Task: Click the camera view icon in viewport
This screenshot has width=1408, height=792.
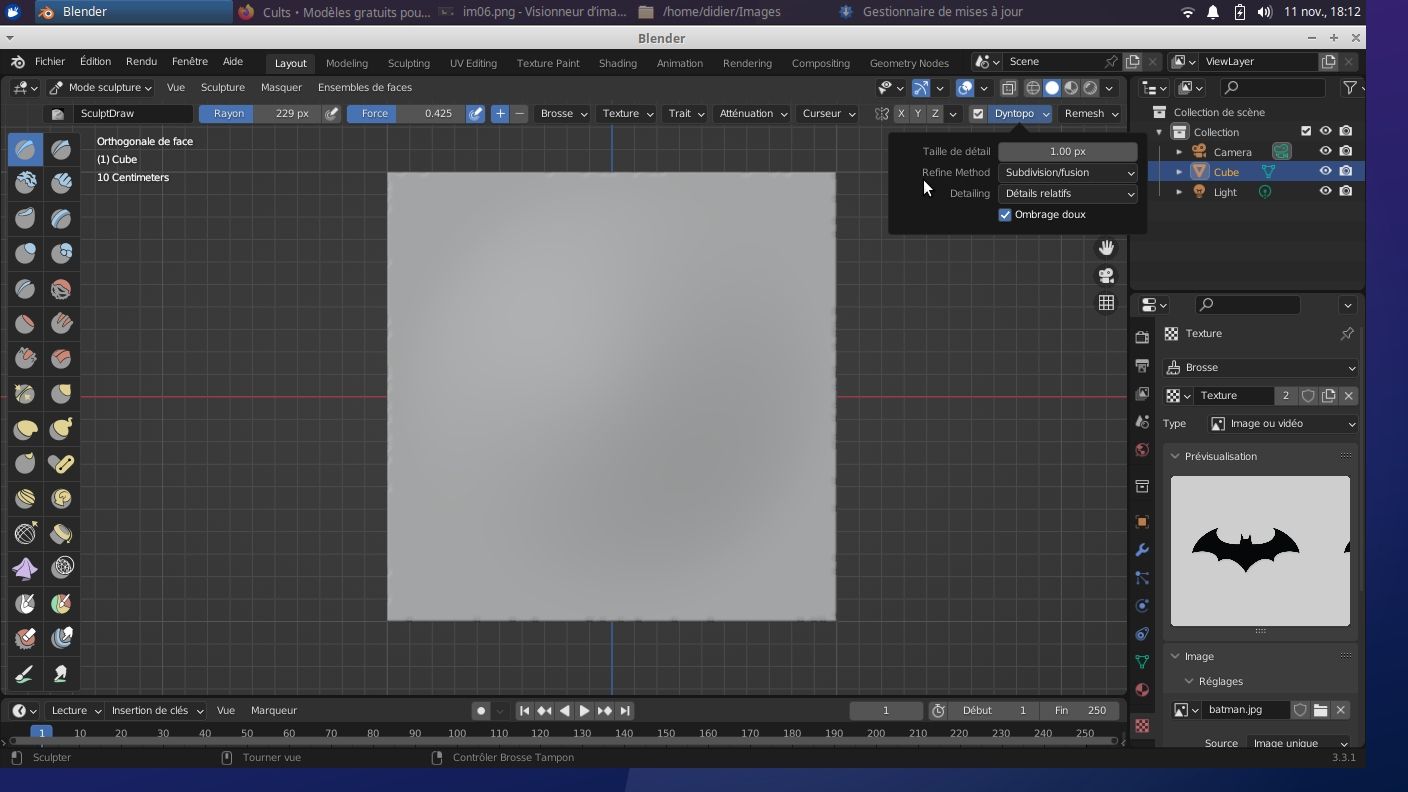Action: pyautogui.click(x=1106, y=275)
